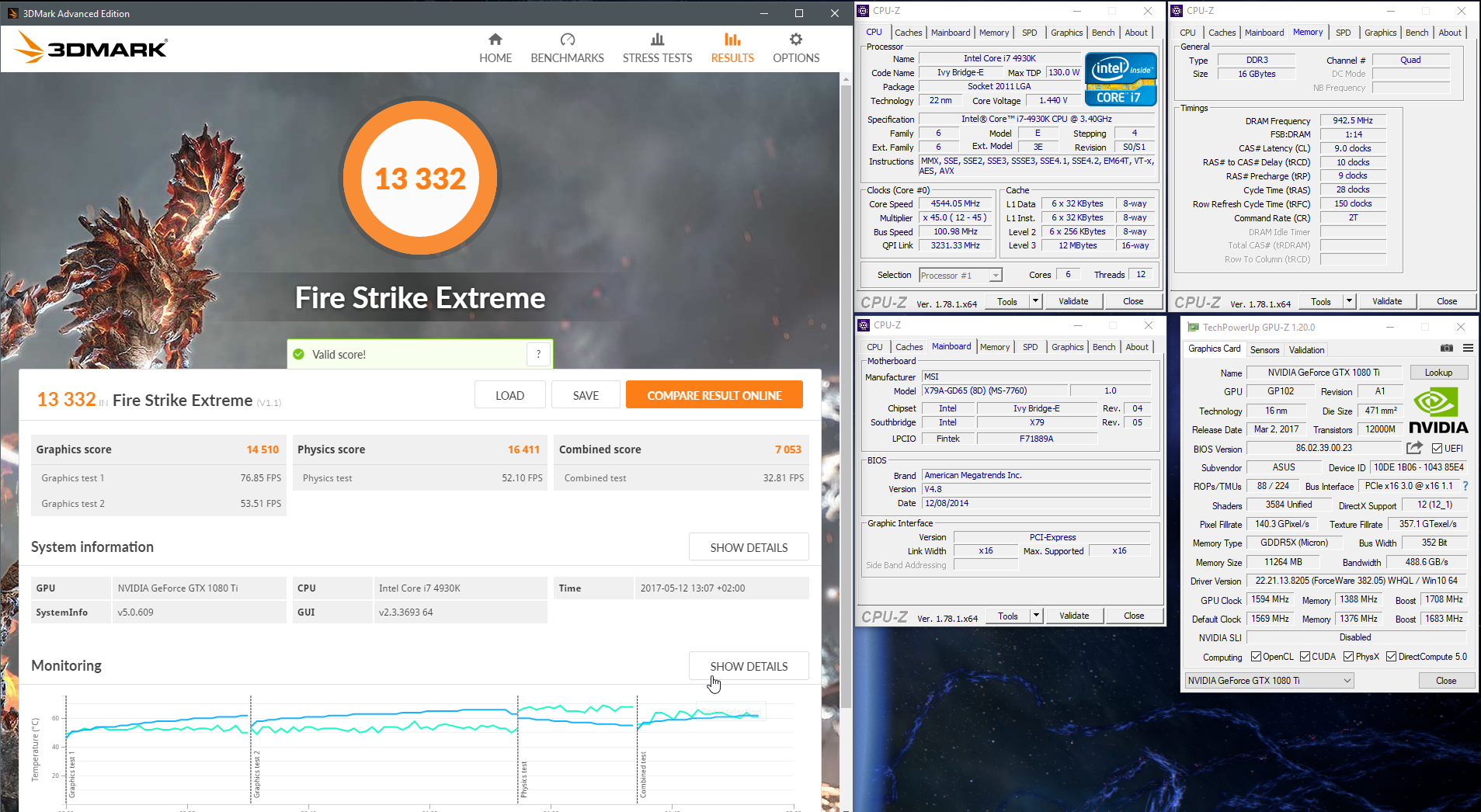Switch to the Validation tab in GPU-Z
The image size is (1481, 812).
1306,350
